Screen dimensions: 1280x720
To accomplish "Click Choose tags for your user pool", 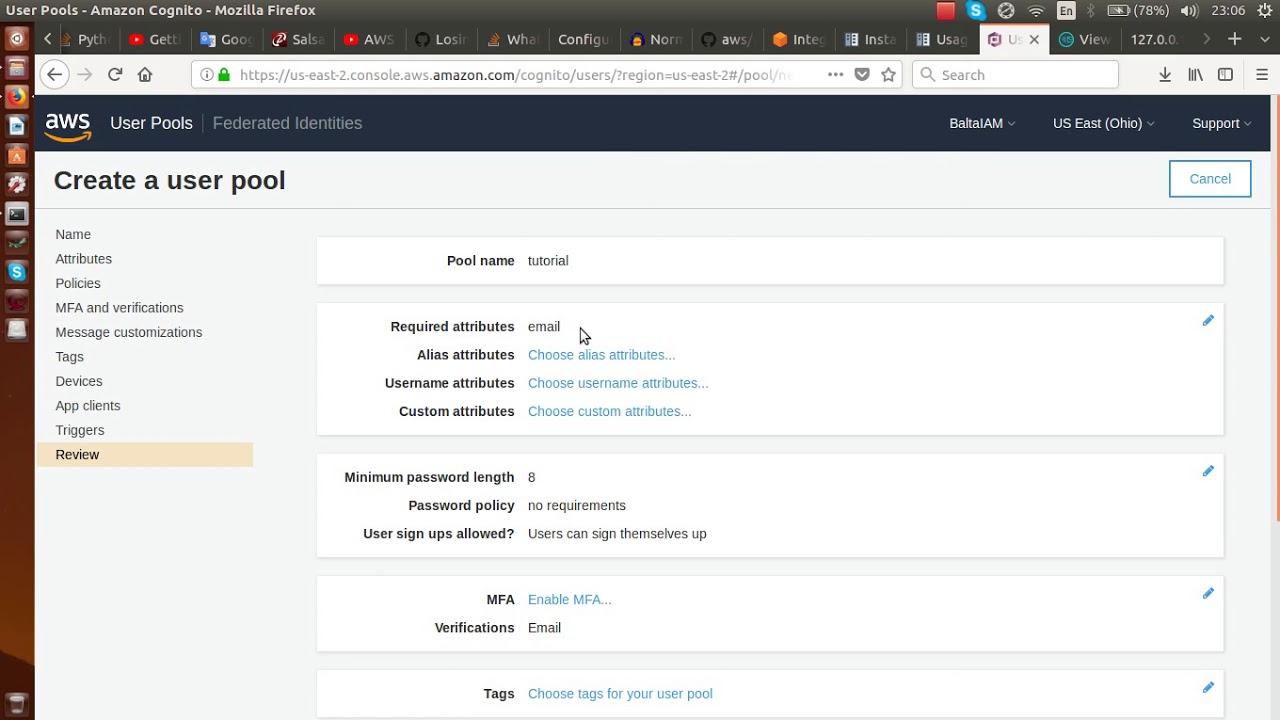I will coord(620,694).
